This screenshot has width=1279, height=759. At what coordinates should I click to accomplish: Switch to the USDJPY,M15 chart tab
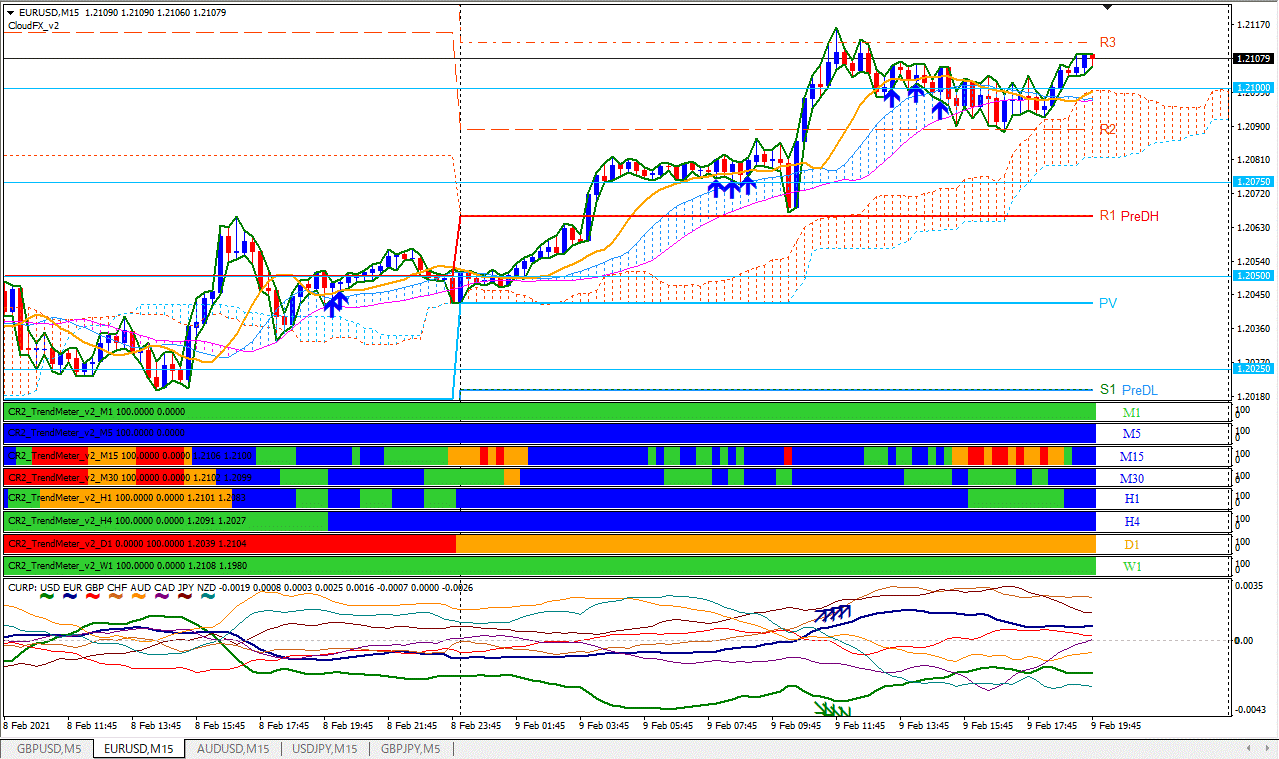click(324, 748)
